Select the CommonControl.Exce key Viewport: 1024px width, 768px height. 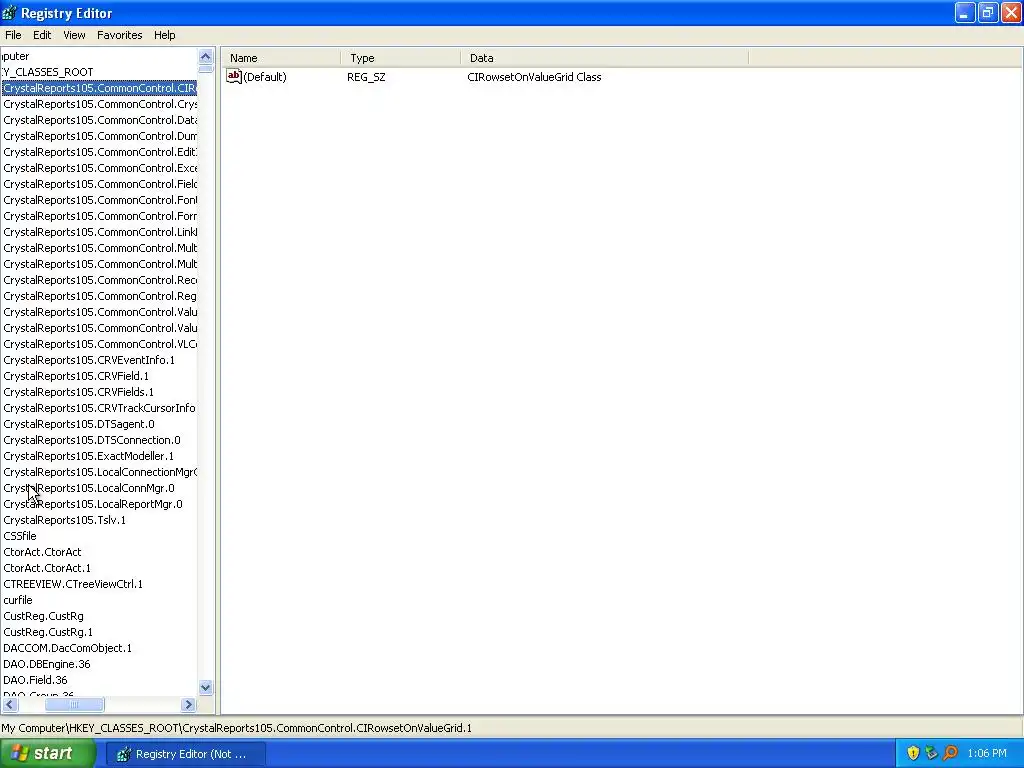[99, 168]
